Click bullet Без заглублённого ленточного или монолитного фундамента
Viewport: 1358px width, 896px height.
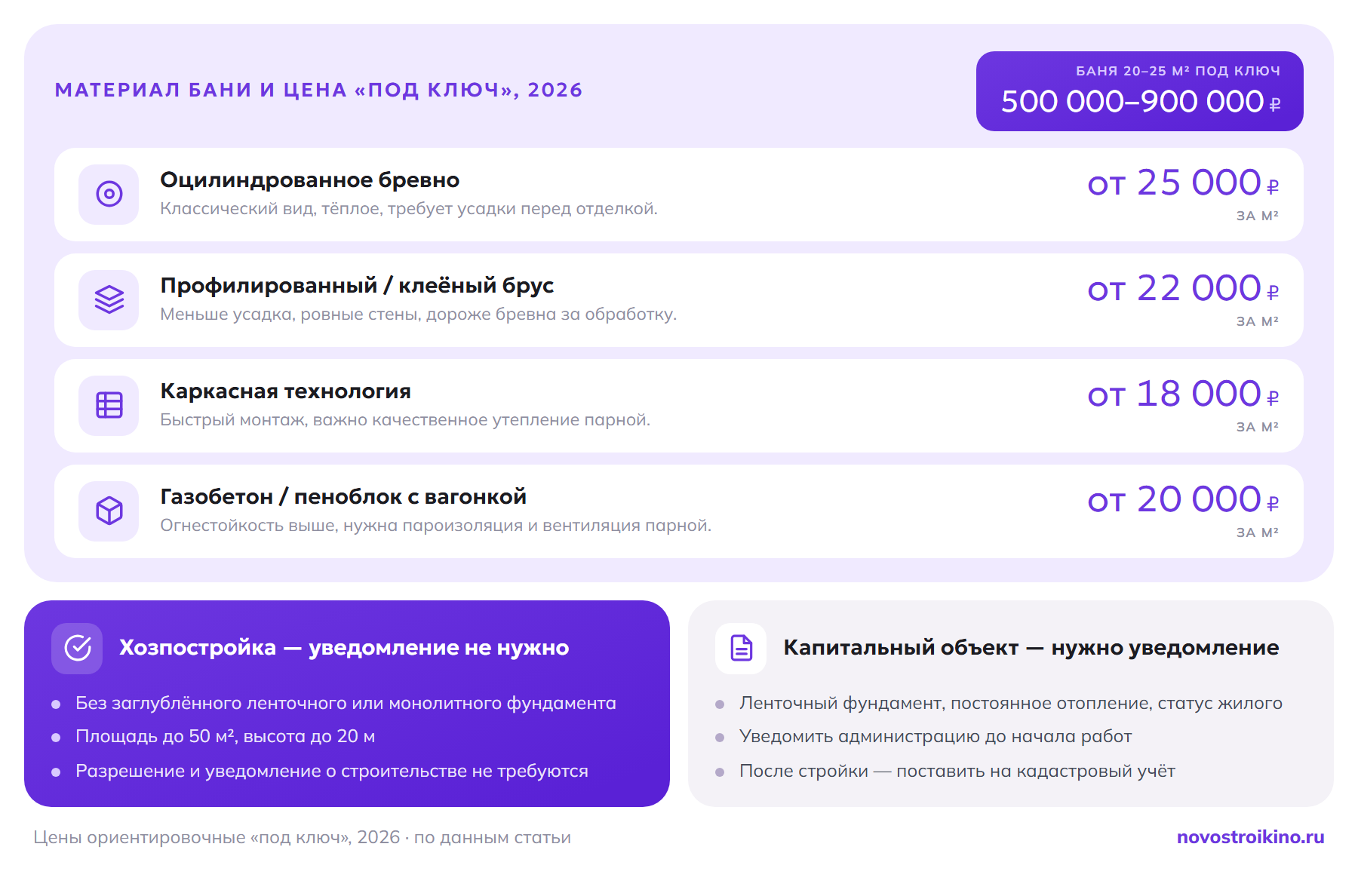click(346, 704)
